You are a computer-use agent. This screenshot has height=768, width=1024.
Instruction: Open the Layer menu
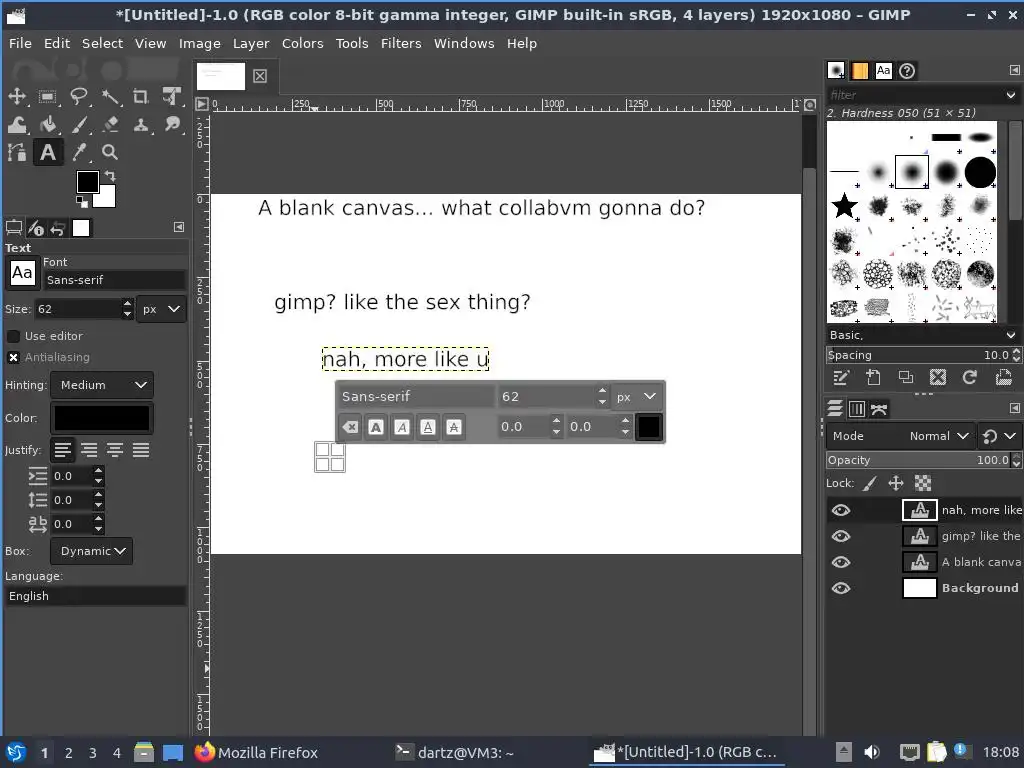pos(251,43)
